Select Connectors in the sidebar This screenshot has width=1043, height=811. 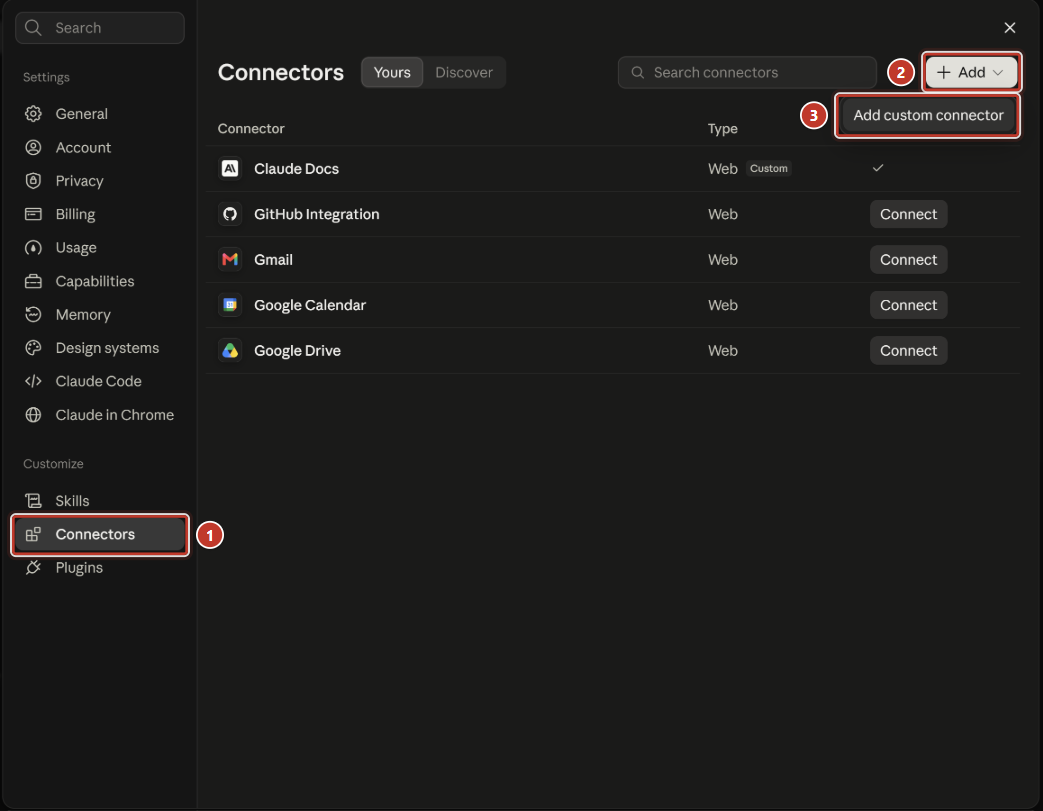click(x=100, y=534)
